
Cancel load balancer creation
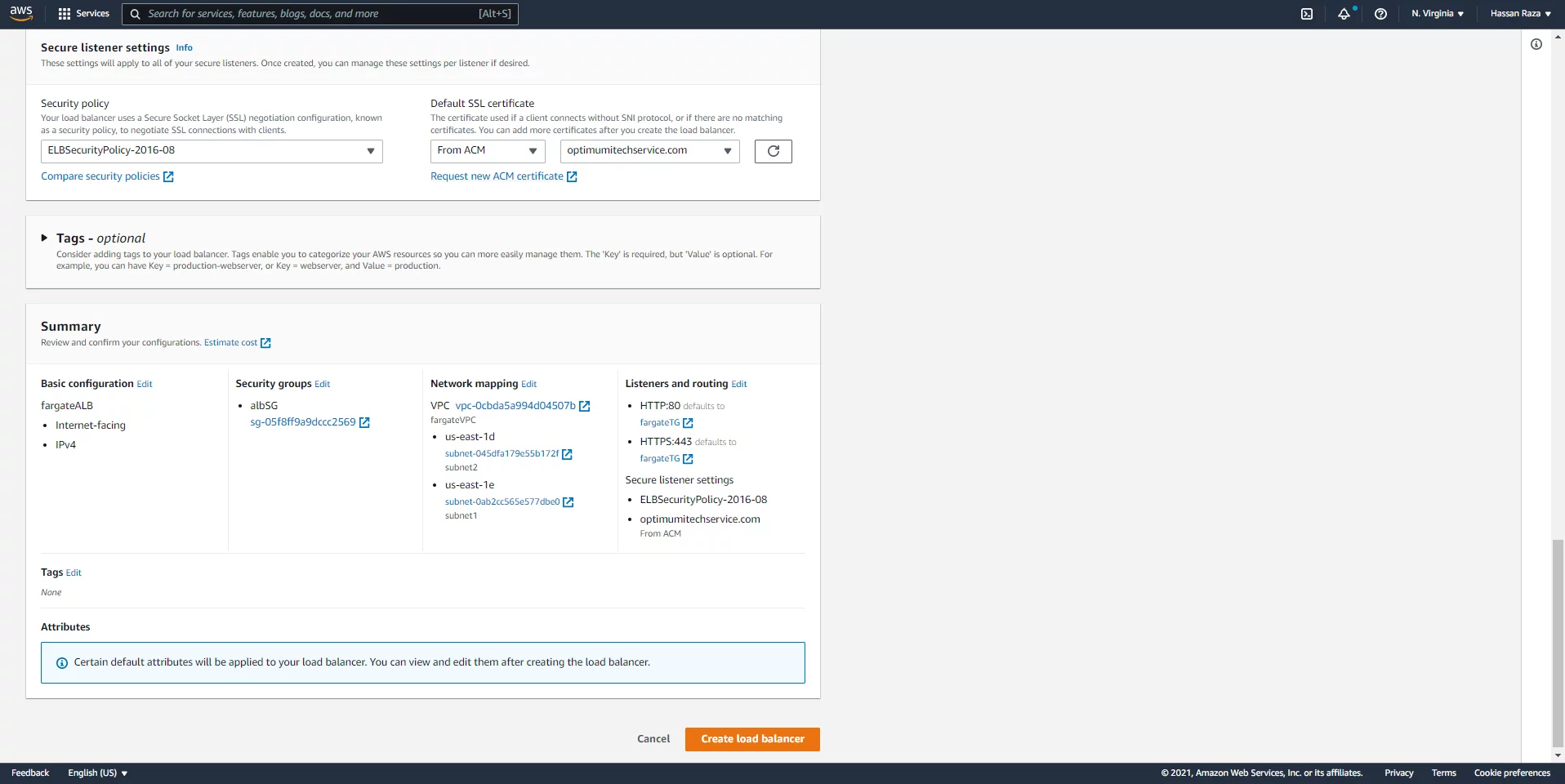[x=653, y=739]
